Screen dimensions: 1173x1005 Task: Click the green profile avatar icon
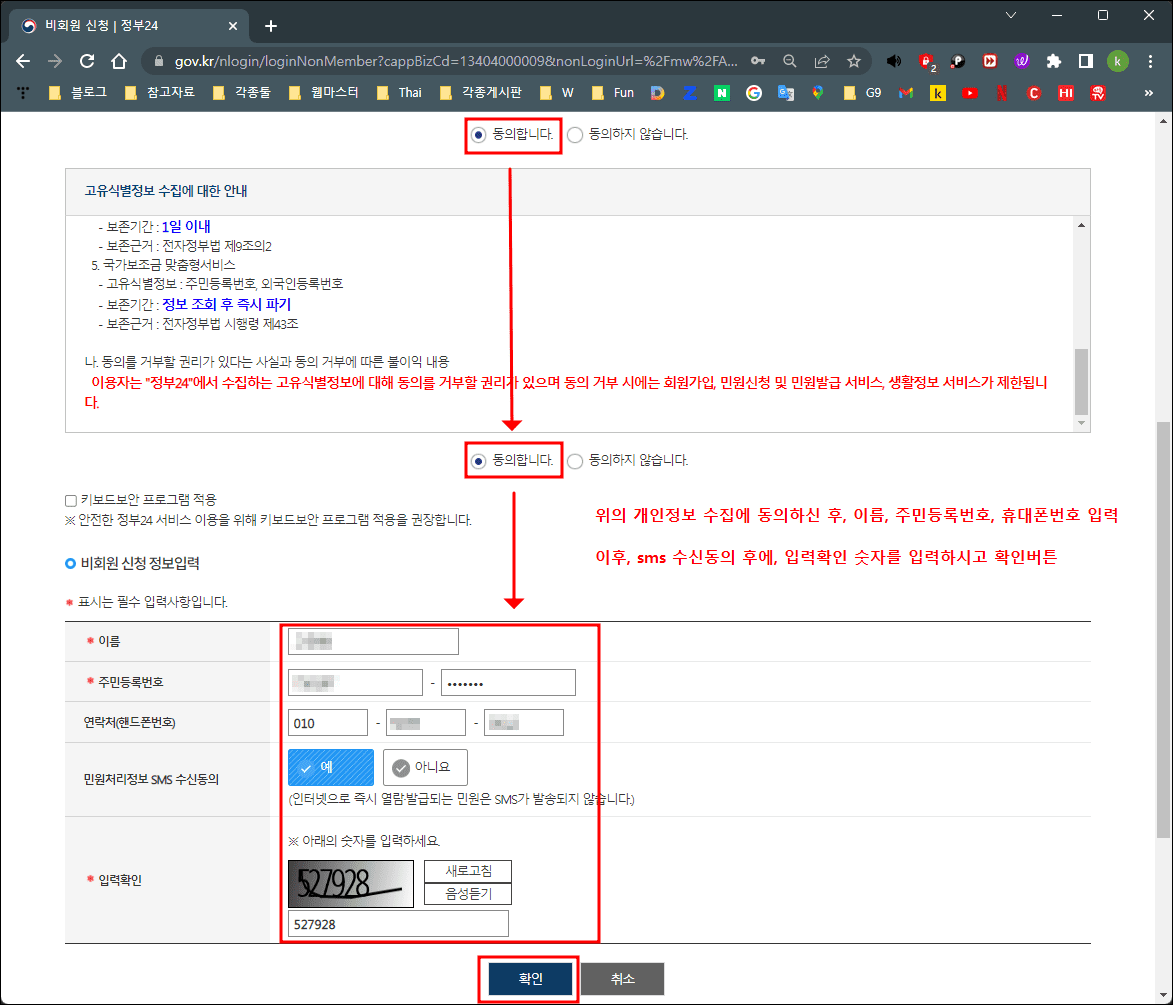point(1117,61)
